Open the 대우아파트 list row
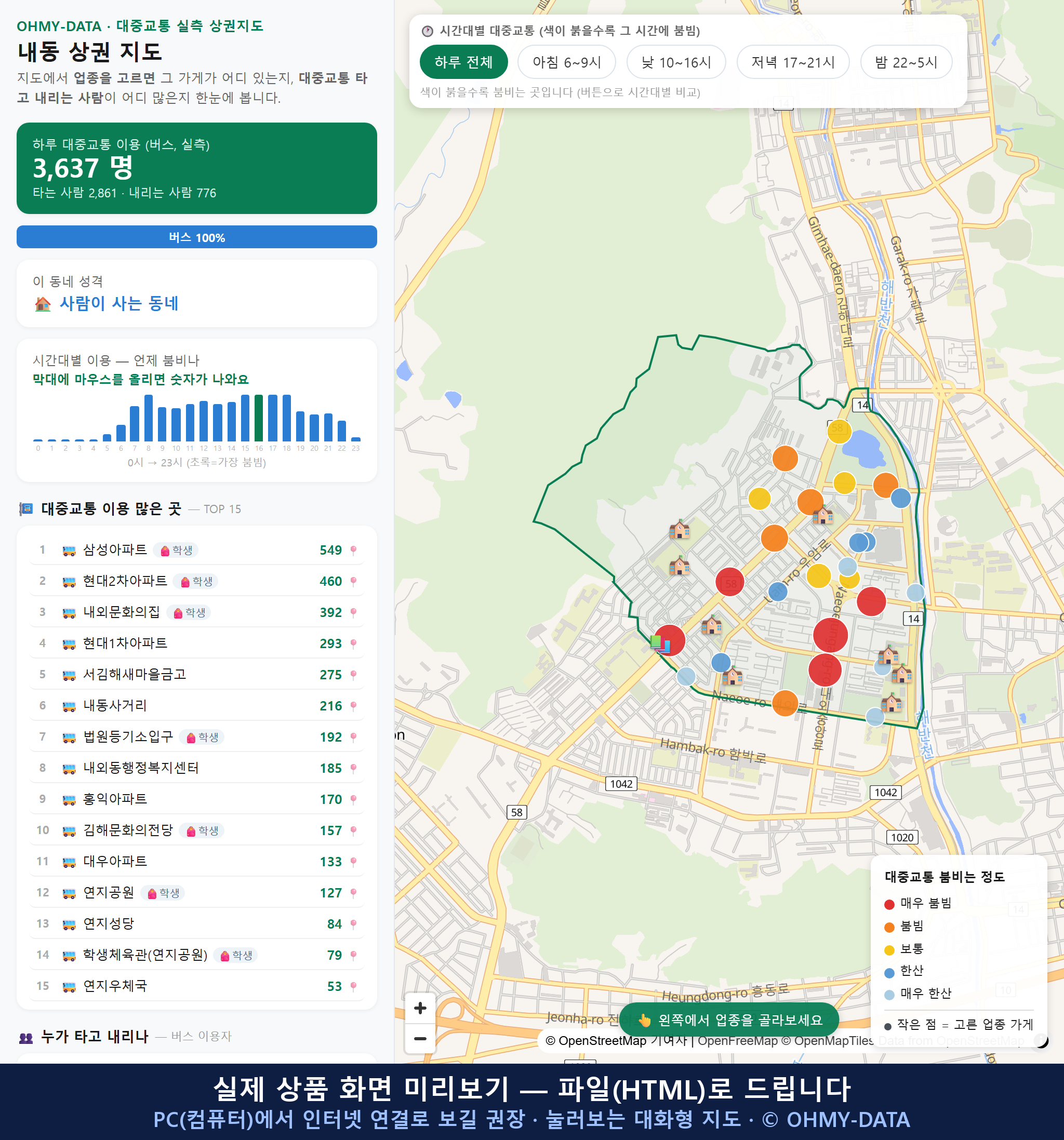 pos(197,862)
